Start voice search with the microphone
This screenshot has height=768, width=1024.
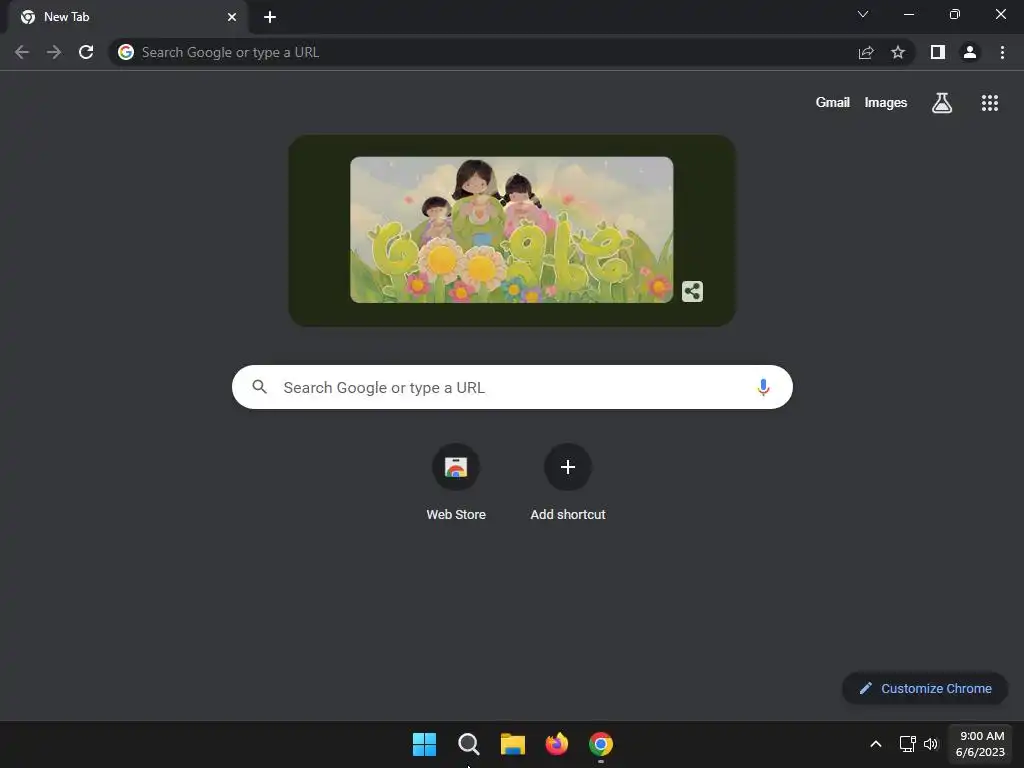(x=763, y=387)
